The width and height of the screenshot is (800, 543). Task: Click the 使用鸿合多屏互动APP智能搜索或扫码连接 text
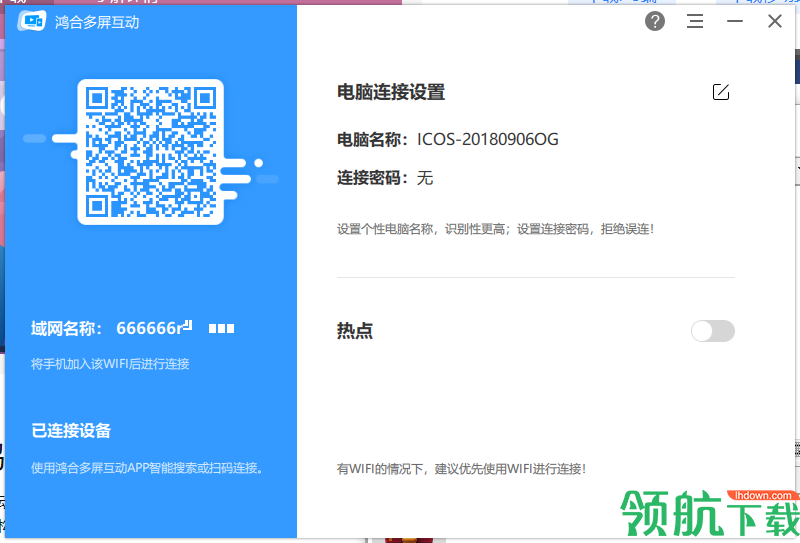point(147,468)
